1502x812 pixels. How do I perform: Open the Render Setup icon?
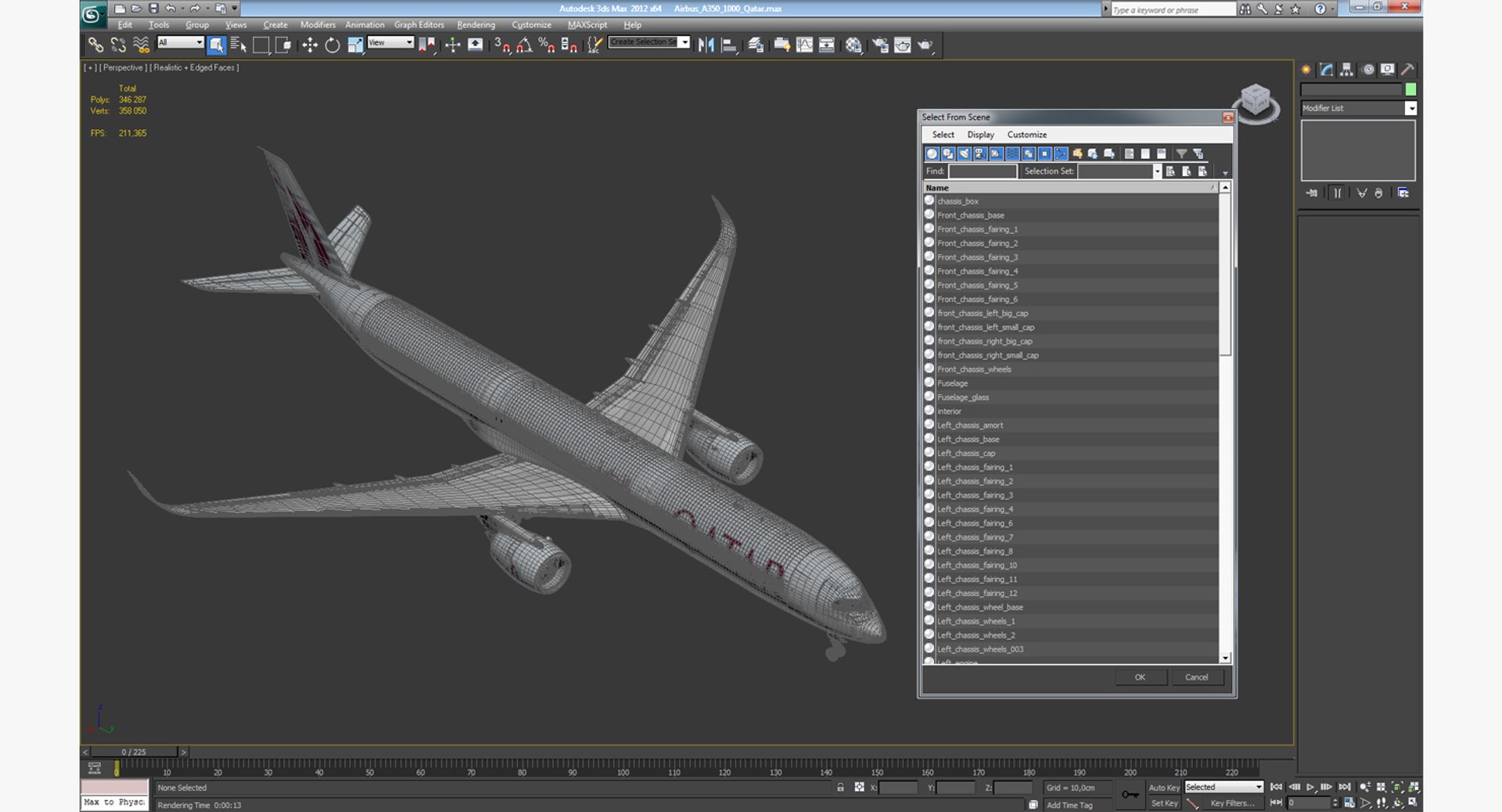(880, 45)
